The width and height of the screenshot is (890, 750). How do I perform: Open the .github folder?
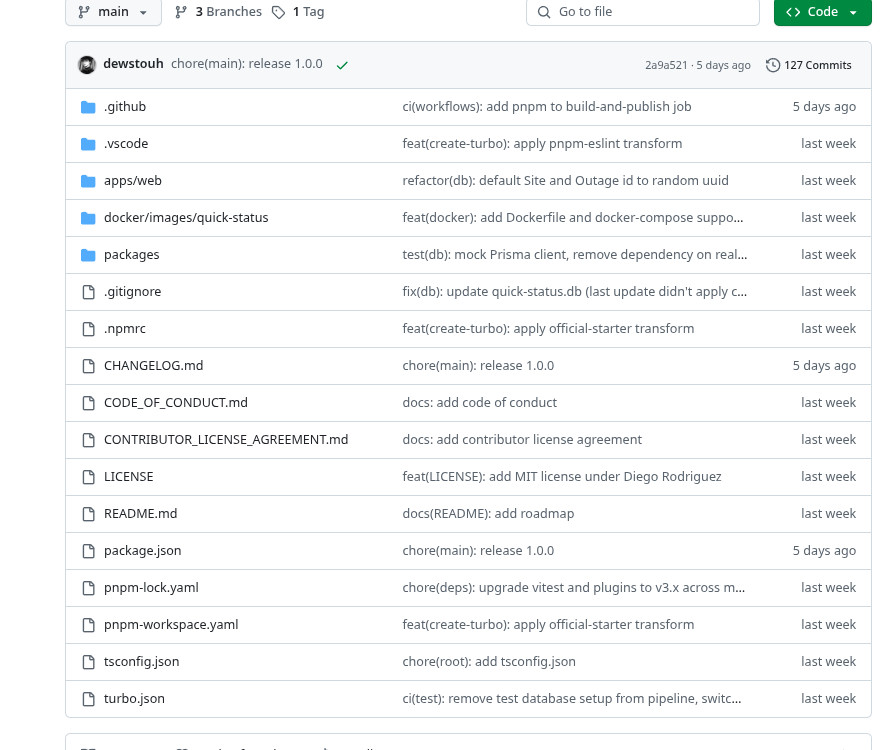coord(125,107)
